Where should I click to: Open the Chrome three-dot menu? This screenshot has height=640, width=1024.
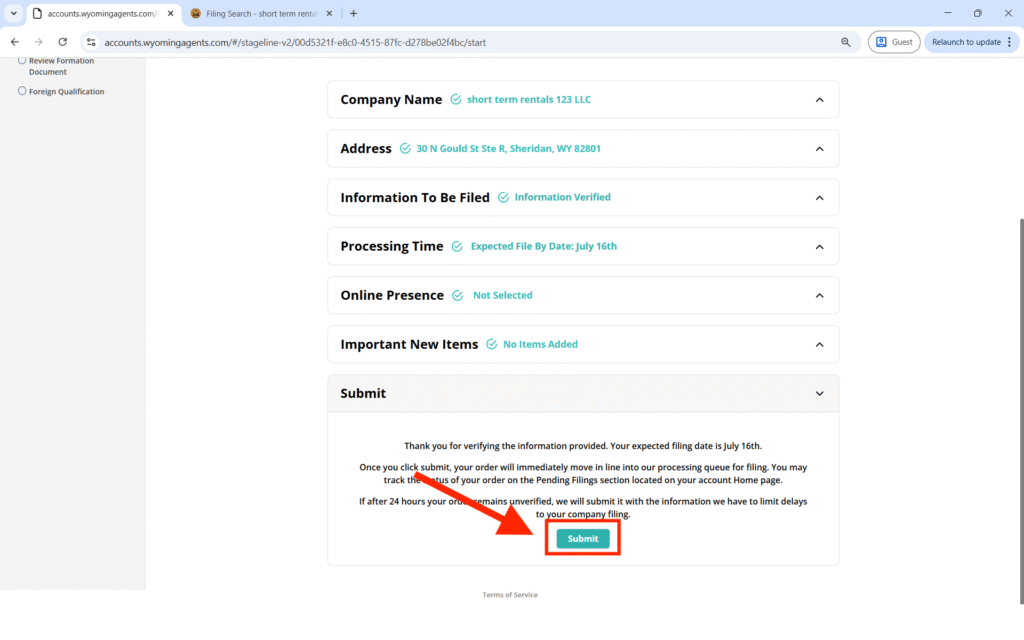click(1011, 42)
